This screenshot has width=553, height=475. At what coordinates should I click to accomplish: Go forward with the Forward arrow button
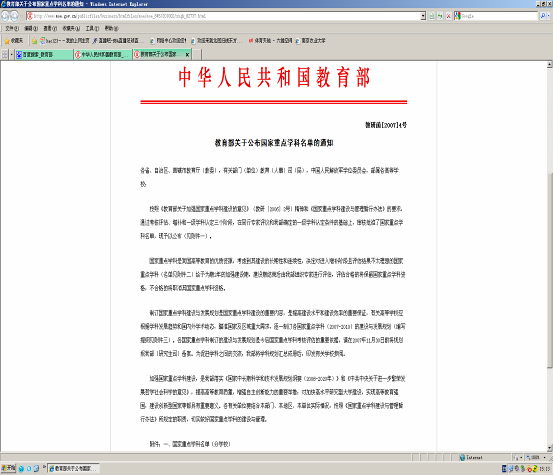[14, 16]
